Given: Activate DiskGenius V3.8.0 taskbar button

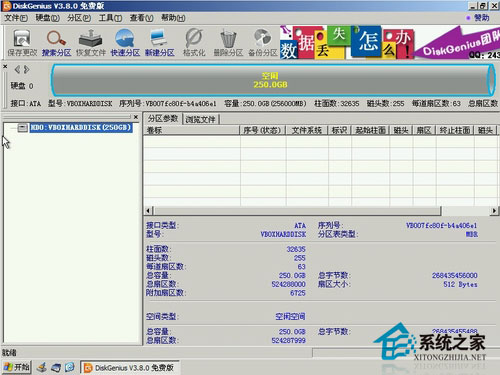Looking at the screenshot, I should pos(130,367).
